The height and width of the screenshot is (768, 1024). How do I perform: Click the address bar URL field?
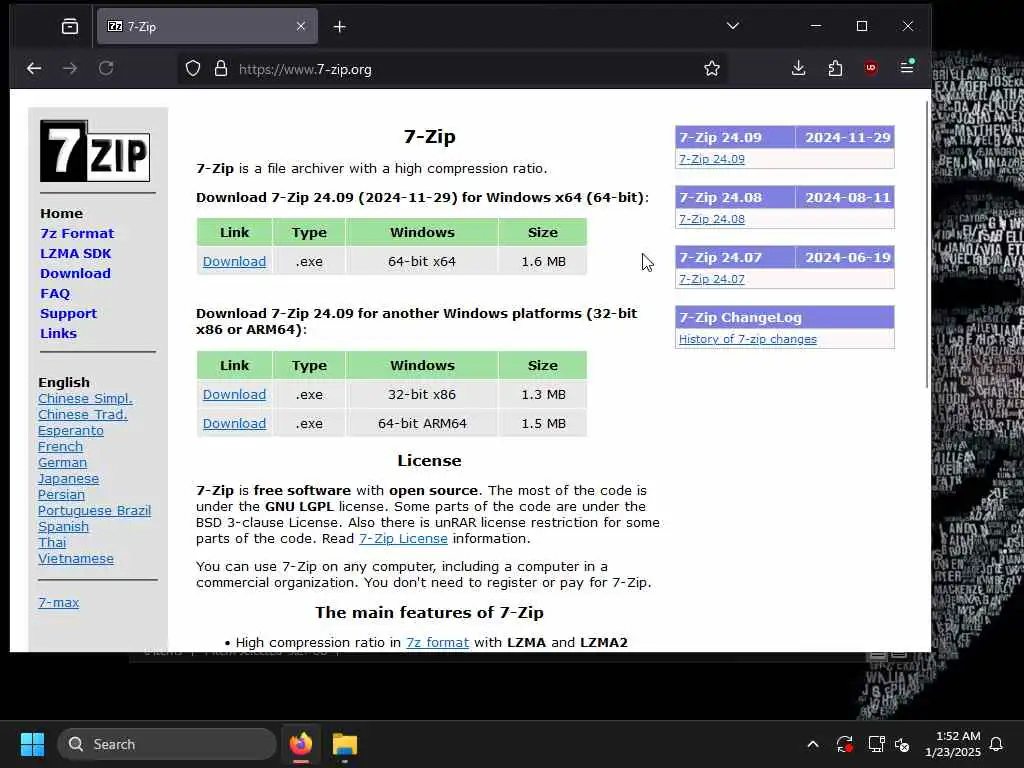453,69
